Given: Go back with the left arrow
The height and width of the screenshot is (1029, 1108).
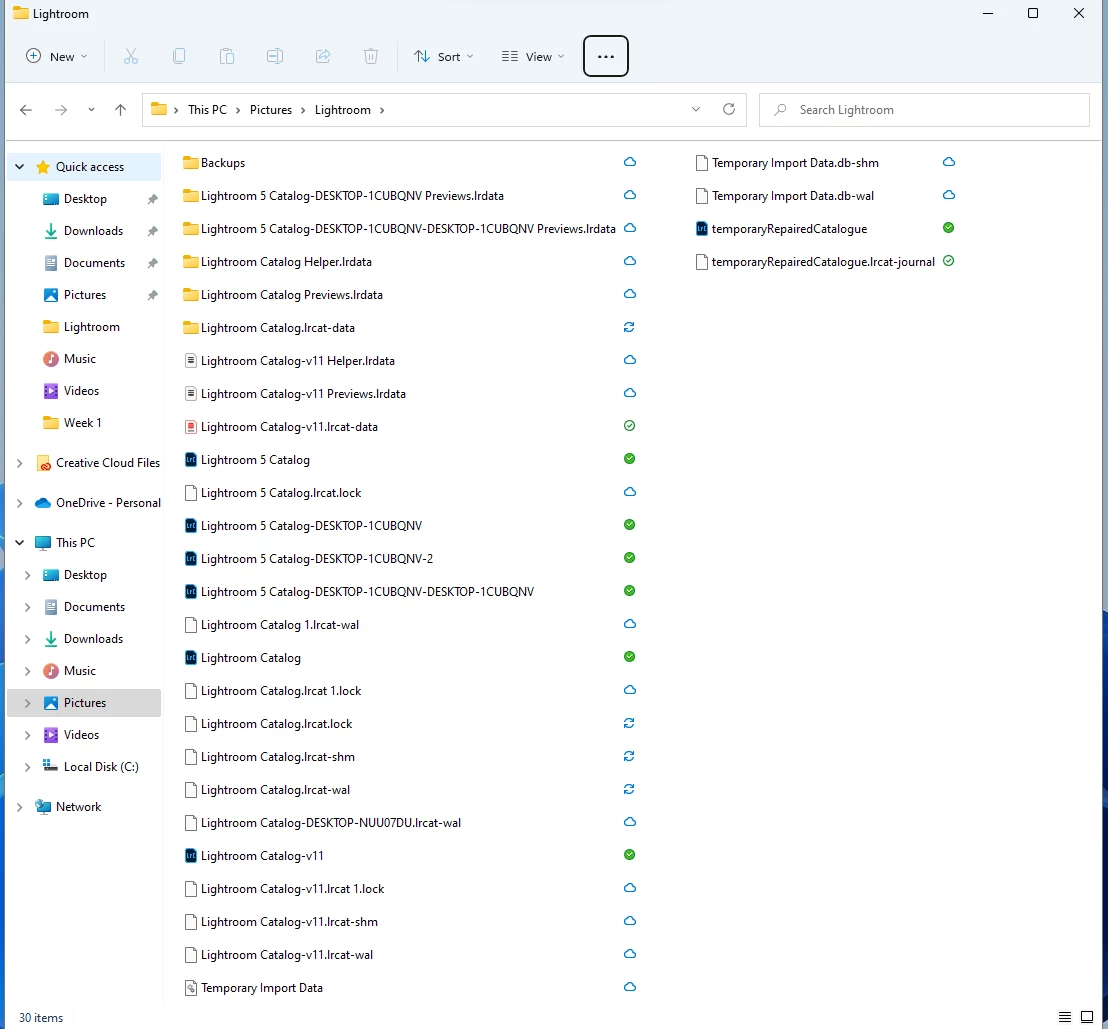Looking at the screenshot, I should [26, 110].
